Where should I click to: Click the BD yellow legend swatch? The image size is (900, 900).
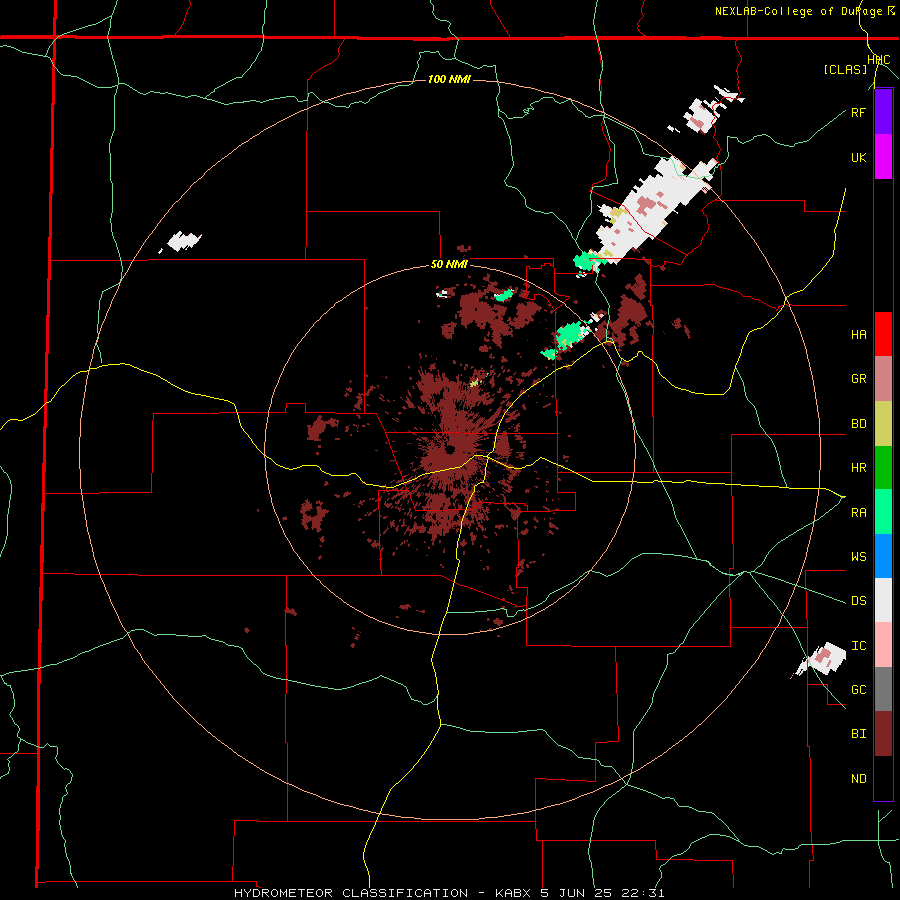883,424
